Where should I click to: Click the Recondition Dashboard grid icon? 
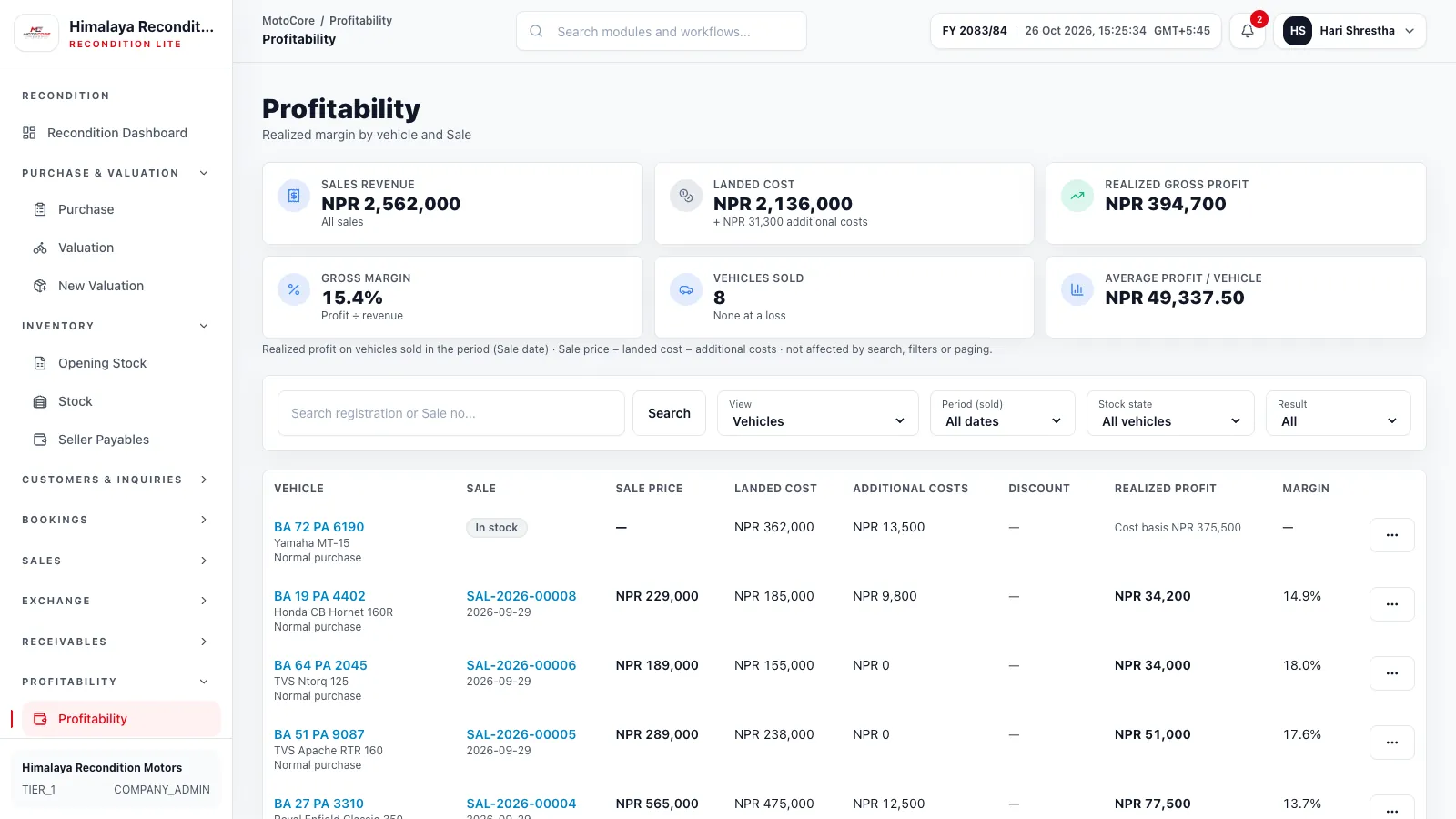pyautogui.click(x=29, y=133)
